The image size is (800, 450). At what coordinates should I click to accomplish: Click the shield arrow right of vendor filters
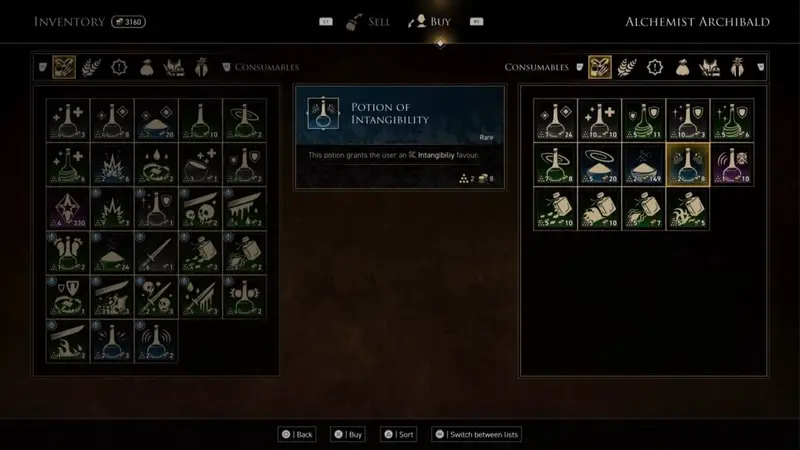point(760,67)
